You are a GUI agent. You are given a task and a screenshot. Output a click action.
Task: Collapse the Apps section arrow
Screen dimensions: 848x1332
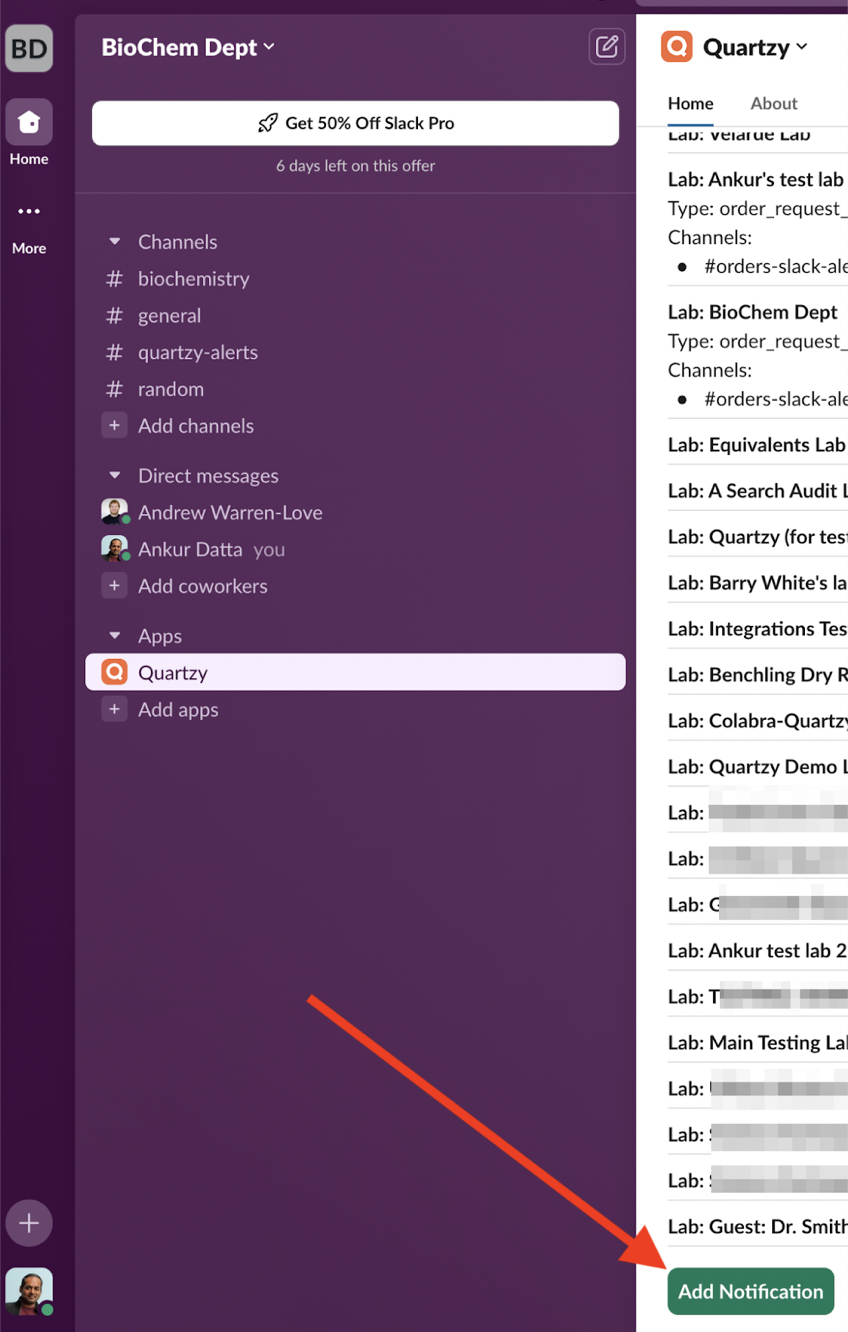115,636
